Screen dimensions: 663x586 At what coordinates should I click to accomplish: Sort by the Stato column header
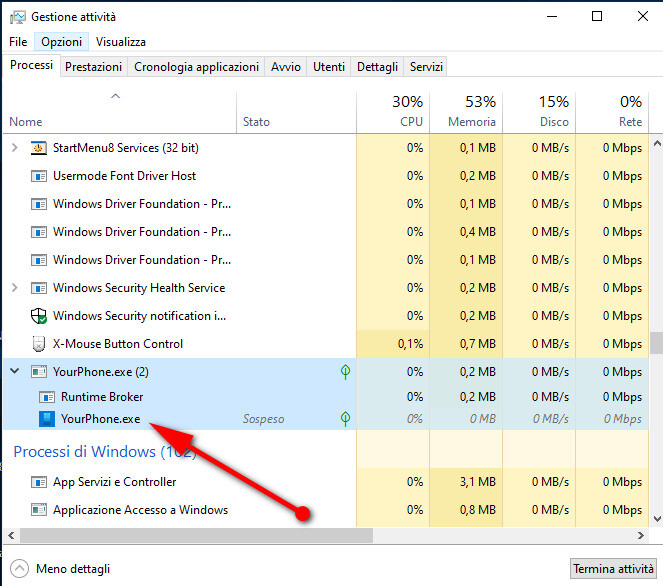[x=296, y=112]
